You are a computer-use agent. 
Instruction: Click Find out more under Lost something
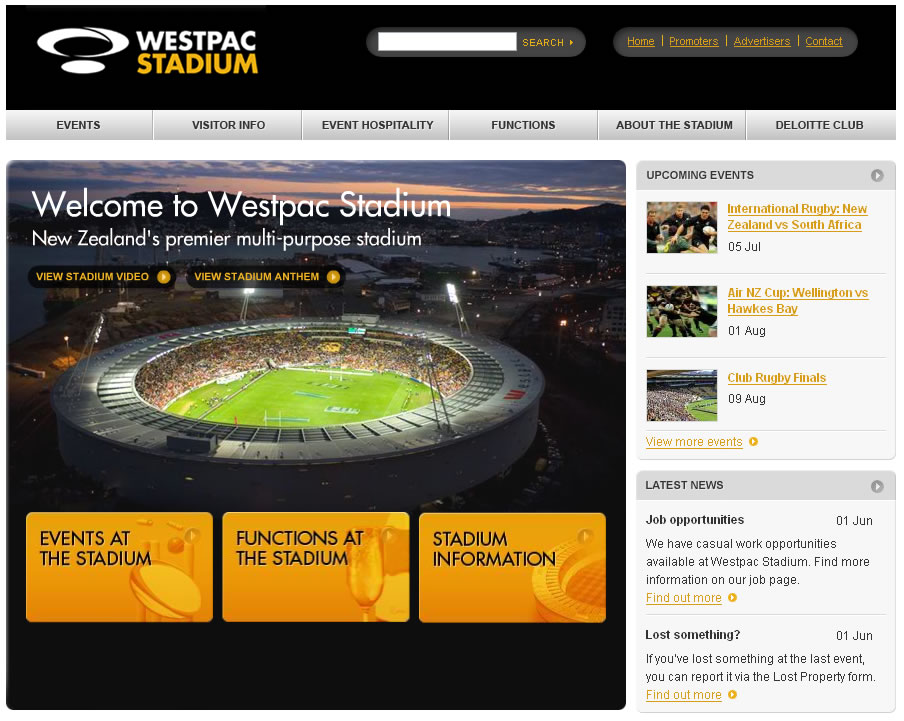(x=684, y=695)
